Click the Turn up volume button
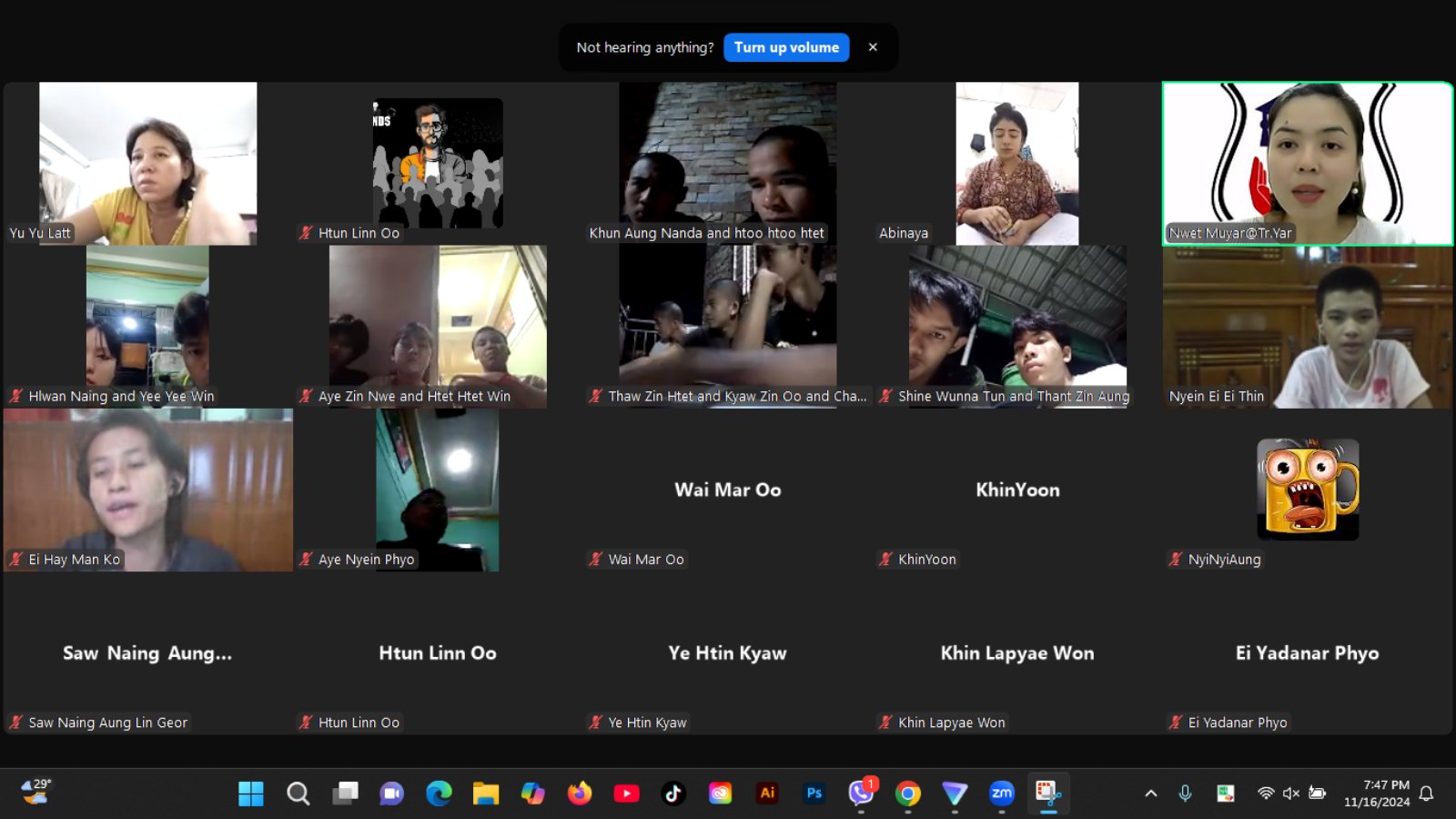This screenshot has height=819, width=1456. [x=786, y=47]
